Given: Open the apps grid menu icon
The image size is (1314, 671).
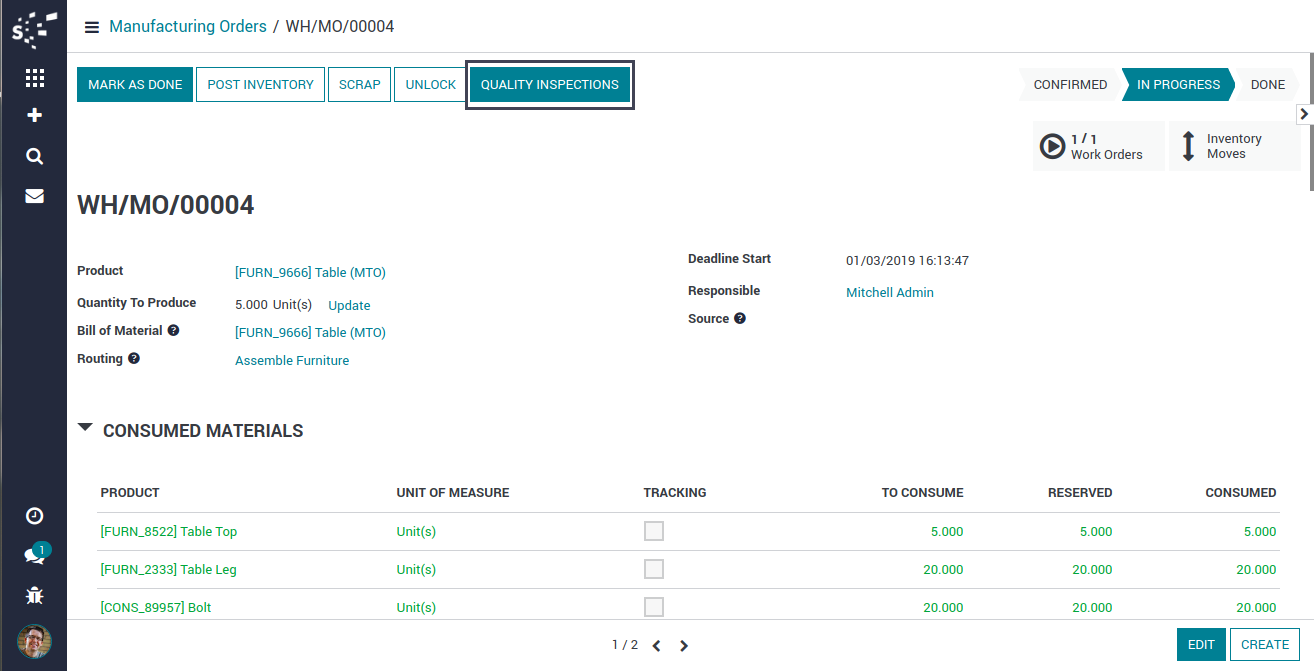Looking at the screenshot, I should pos(34,78).
